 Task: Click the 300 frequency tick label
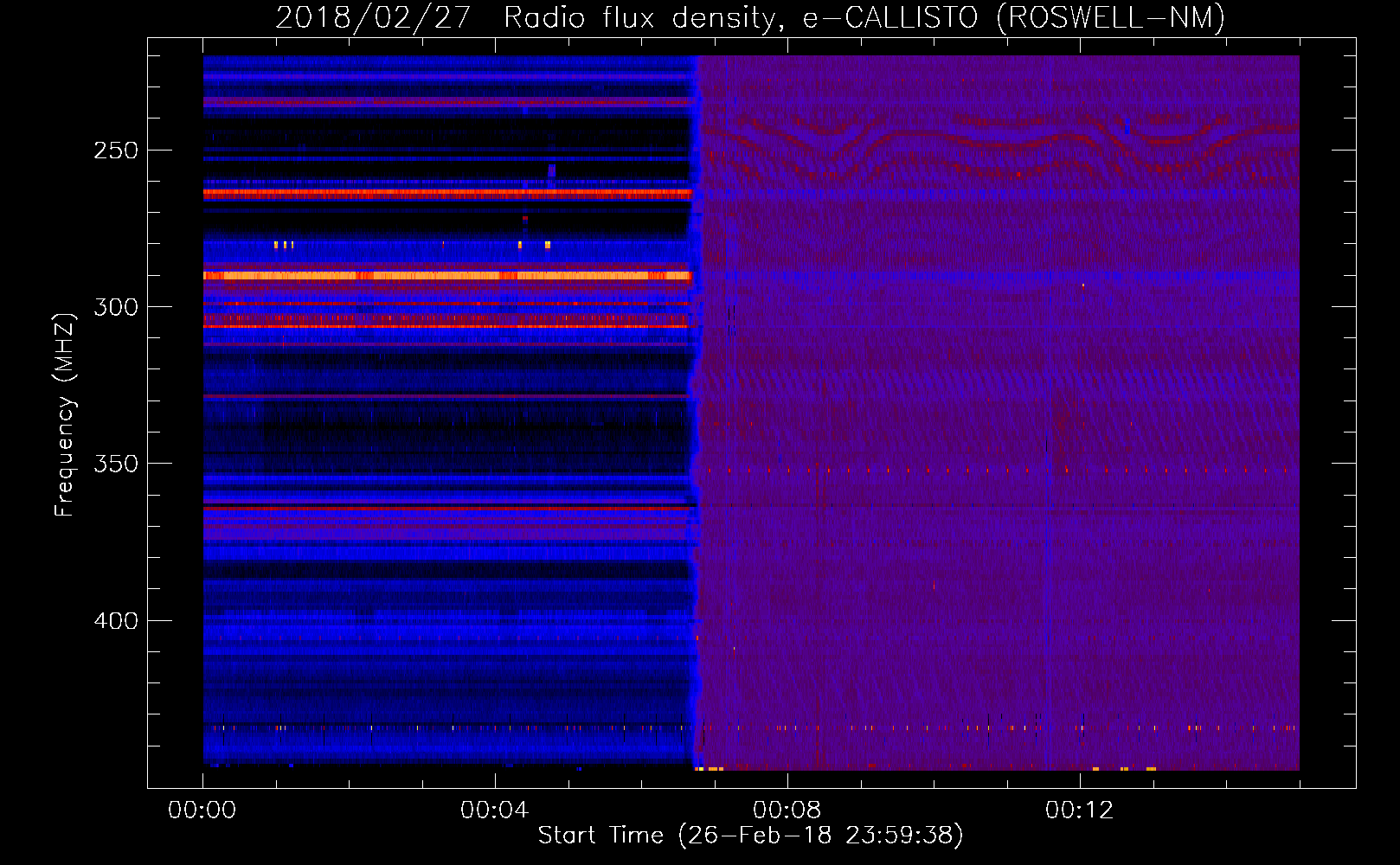click(116, 307)
